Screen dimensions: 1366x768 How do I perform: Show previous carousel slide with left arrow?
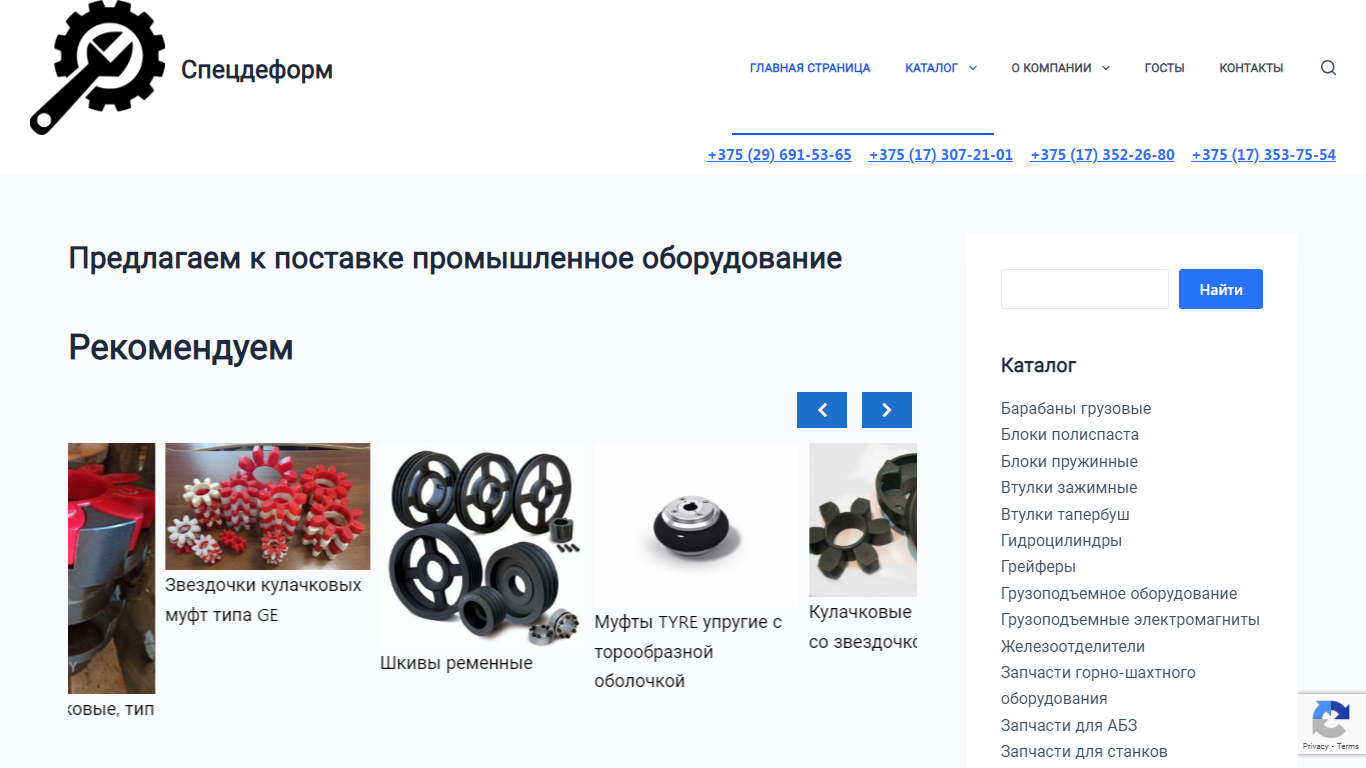coord(822,410)
